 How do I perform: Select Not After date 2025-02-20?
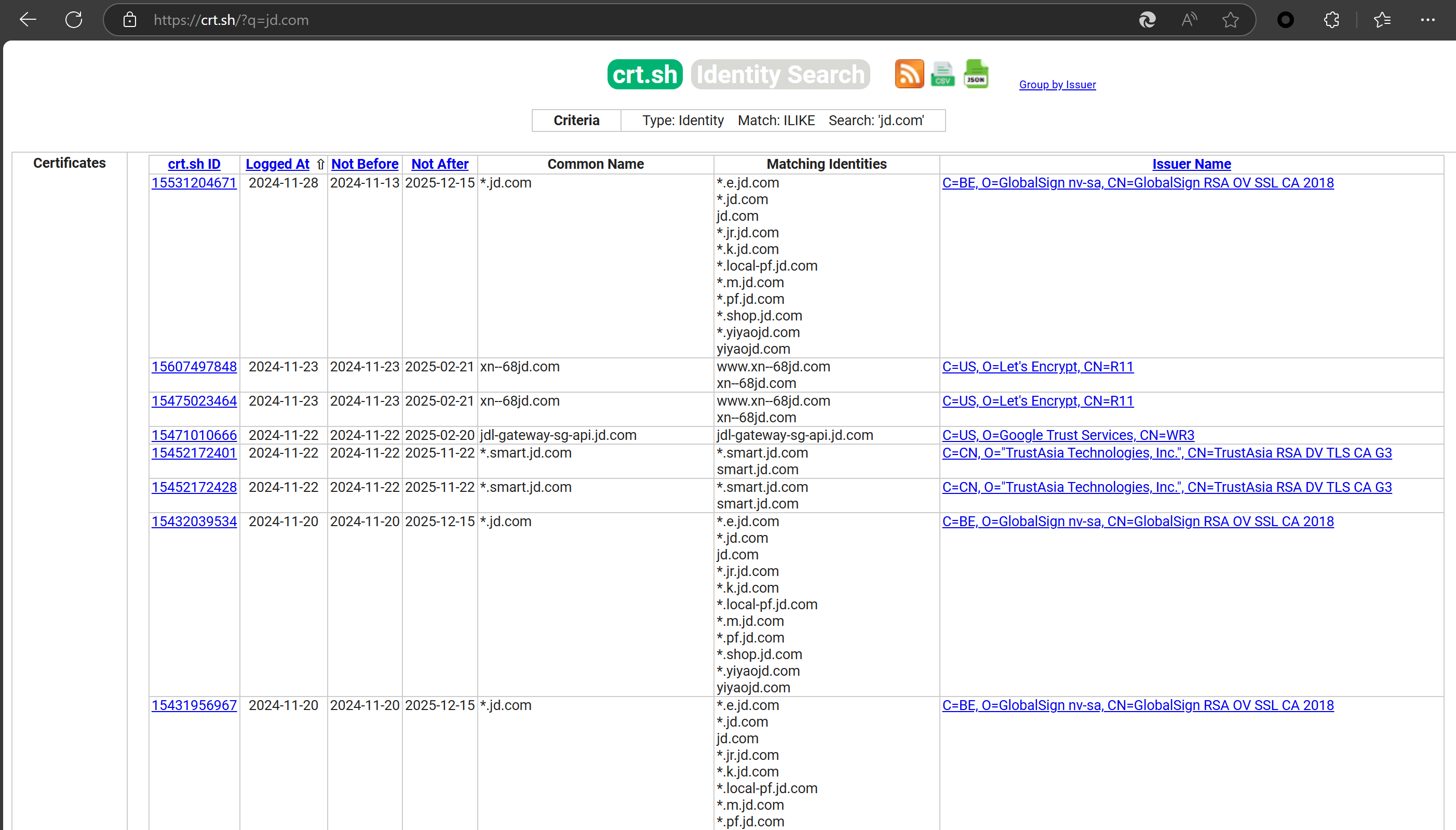[439, 436]
